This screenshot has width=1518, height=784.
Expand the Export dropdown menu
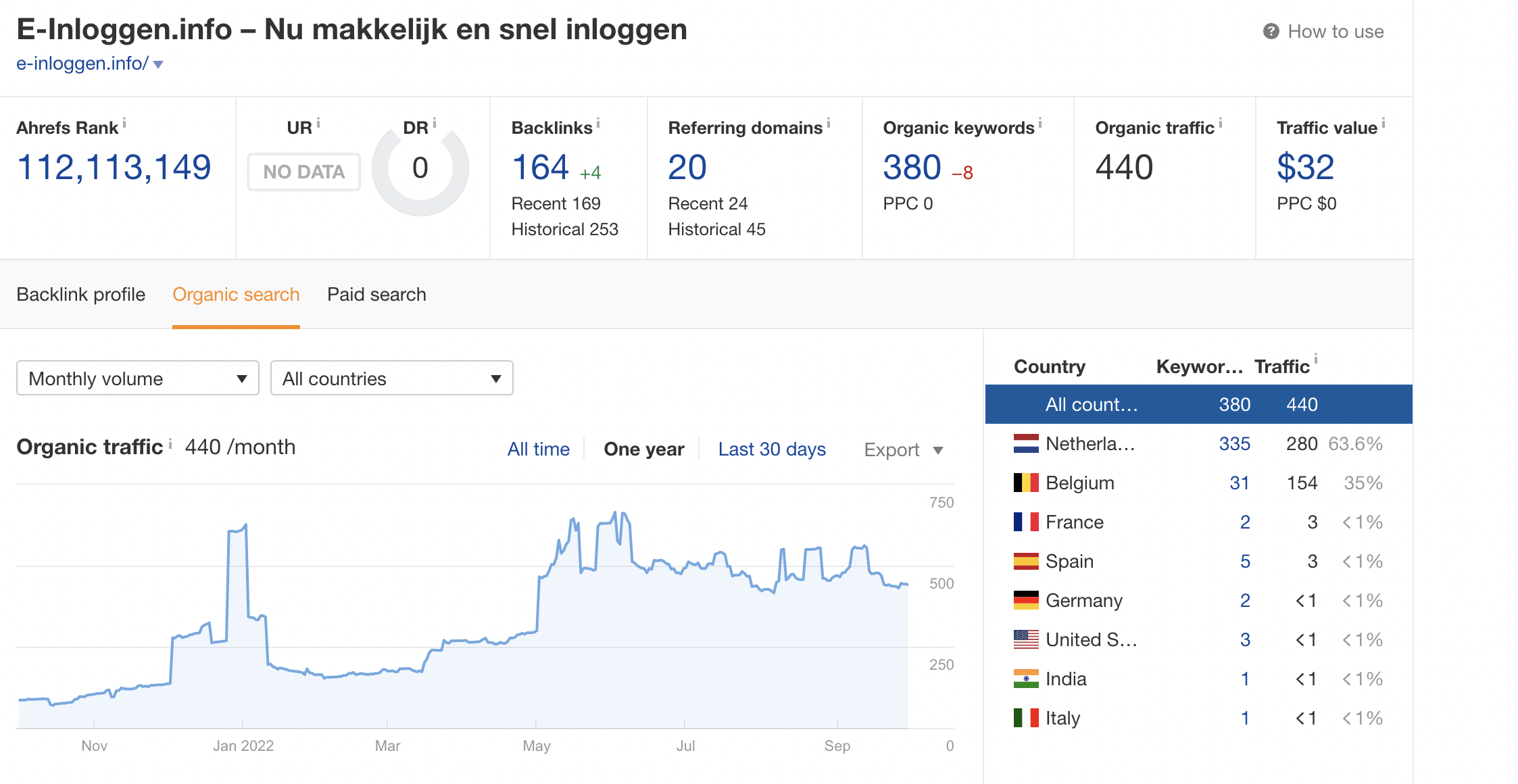[904, 450]
